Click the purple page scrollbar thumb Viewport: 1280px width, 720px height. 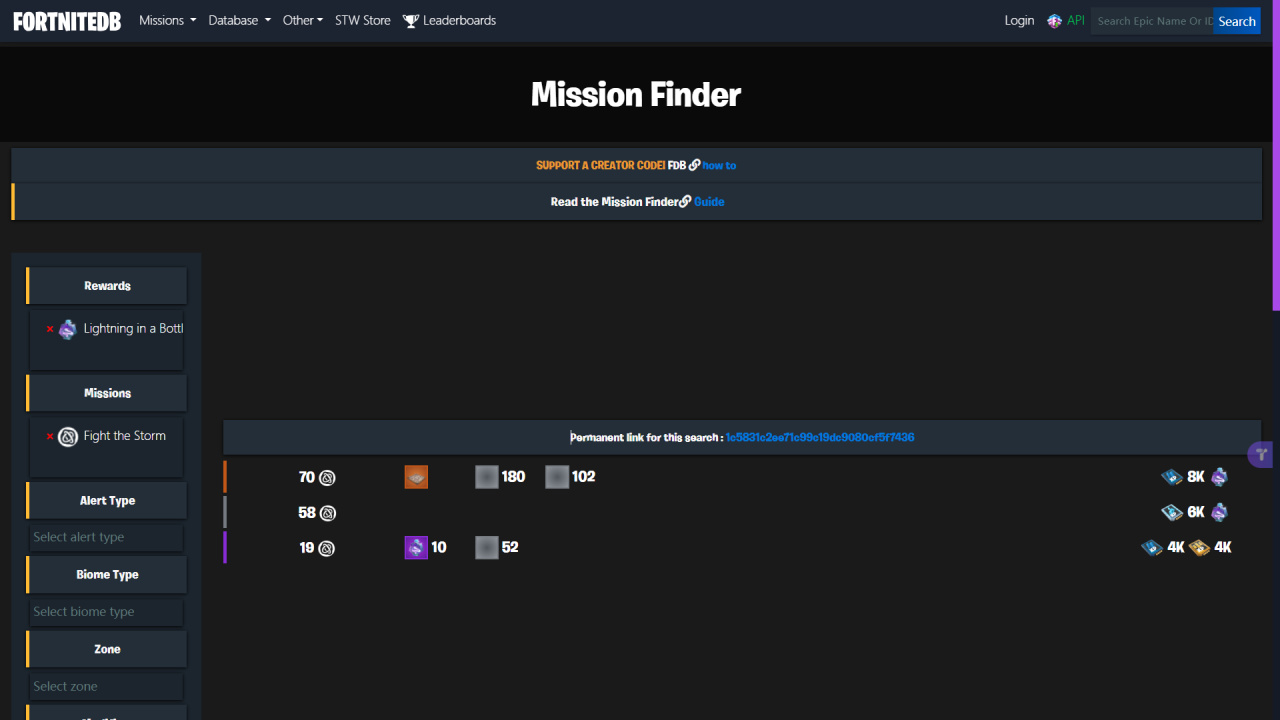[x=1276, y=155]
